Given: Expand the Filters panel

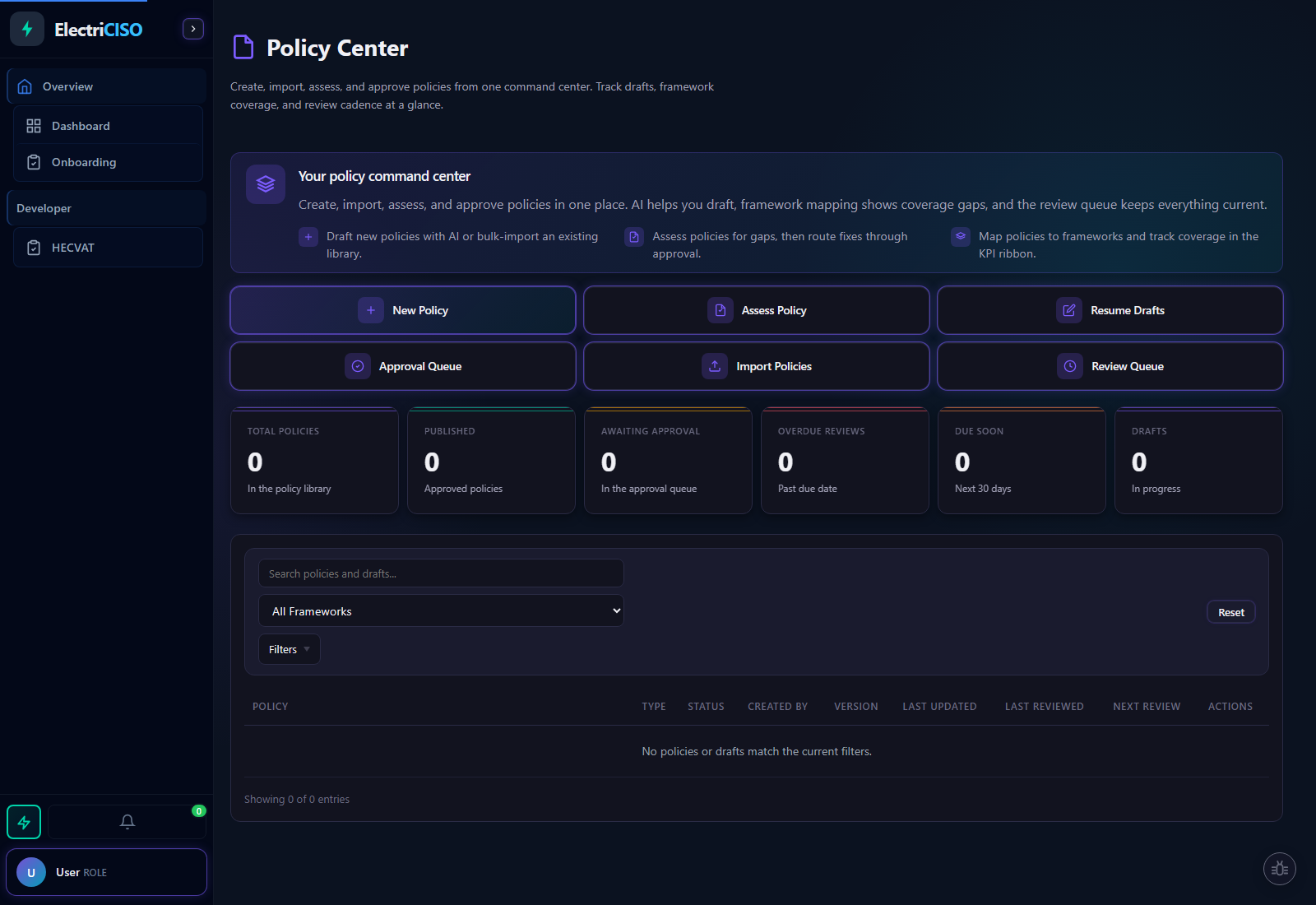Looking at the screenshot, I should (288, 649).
